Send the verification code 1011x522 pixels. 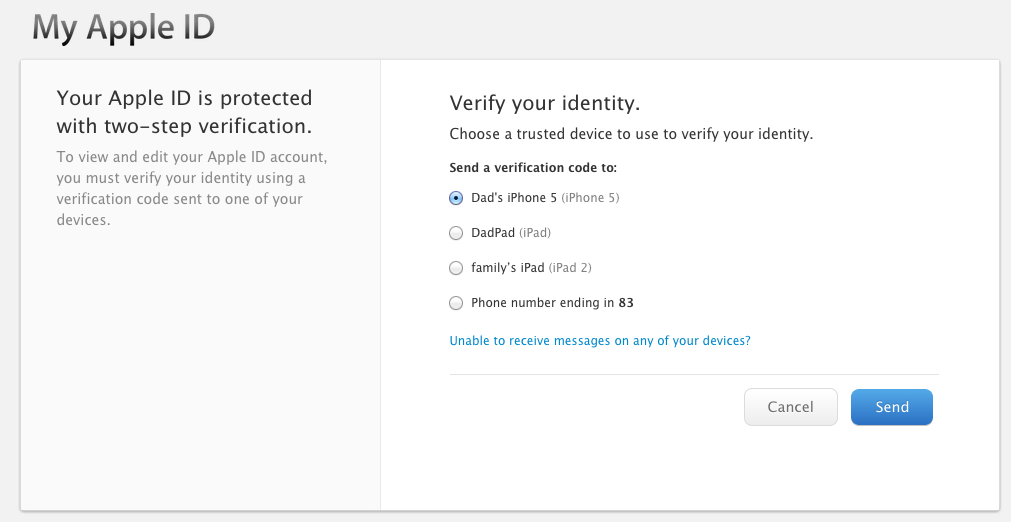(x=892, y=407)
